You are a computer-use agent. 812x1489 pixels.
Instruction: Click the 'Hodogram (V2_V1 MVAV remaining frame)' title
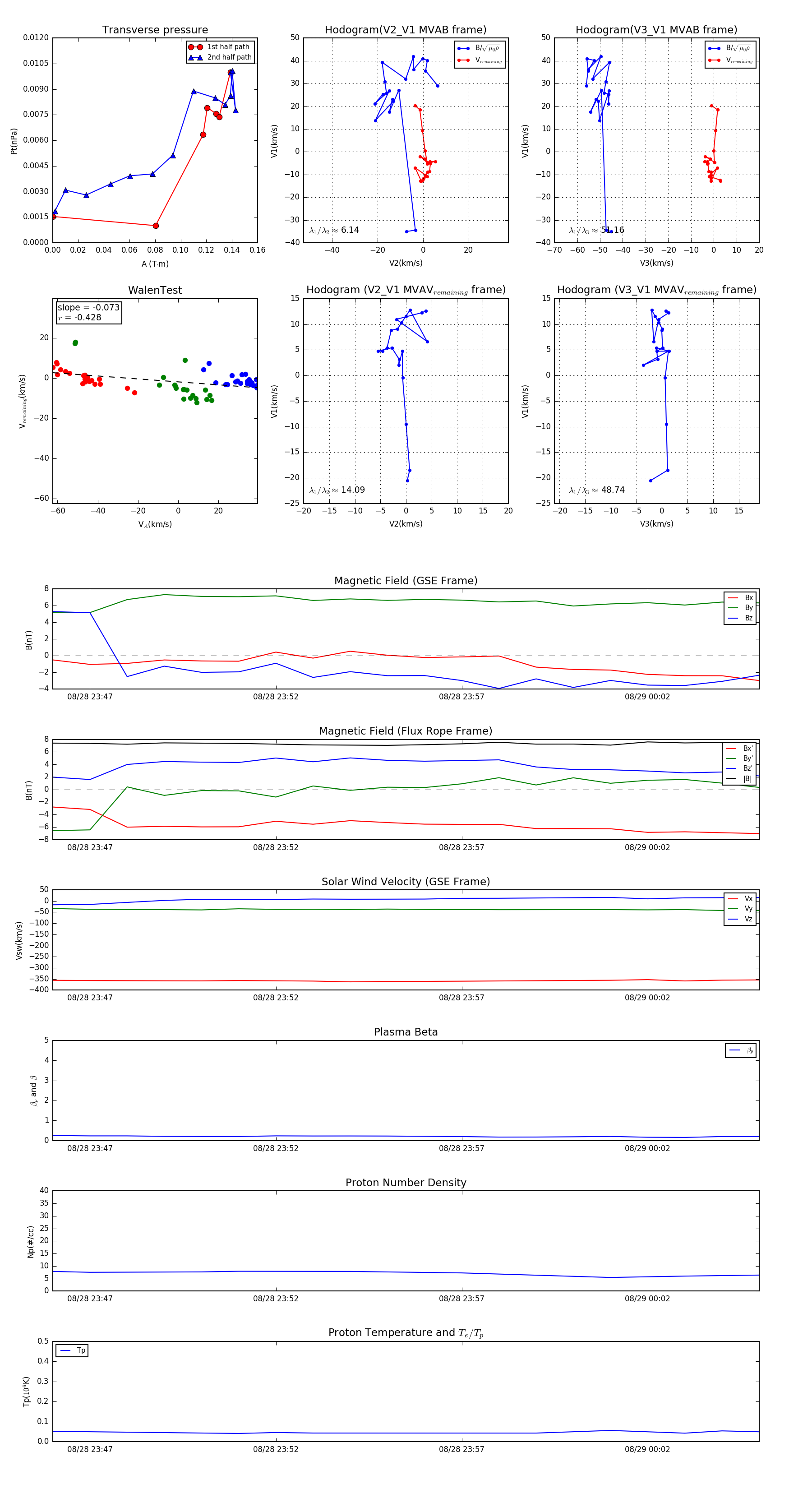pyautogui.click(x=406, y=290)
